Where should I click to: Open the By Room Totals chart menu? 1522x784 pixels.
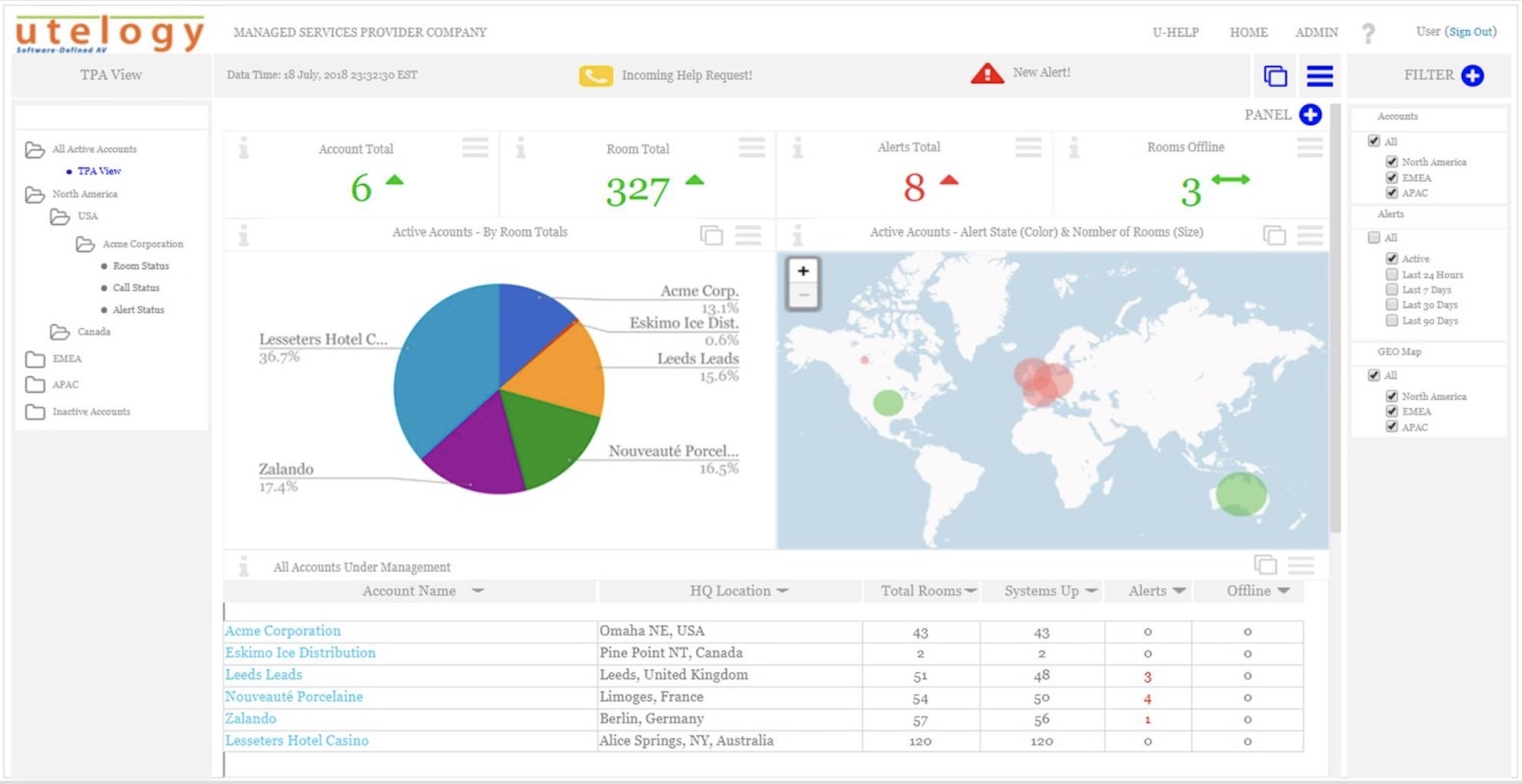coord(748,235)
